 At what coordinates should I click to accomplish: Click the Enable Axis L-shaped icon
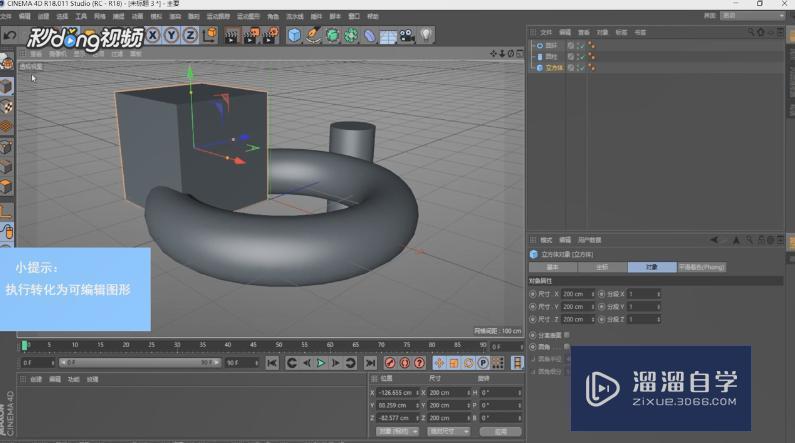click(x=7, y=211)
